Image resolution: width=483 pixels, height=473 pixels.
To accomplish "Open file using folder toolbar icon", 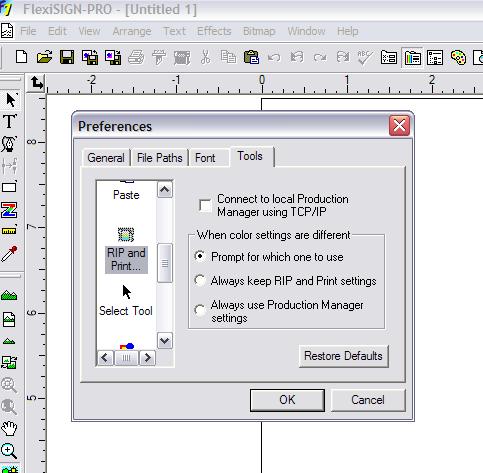I will [x=45, y=57].
